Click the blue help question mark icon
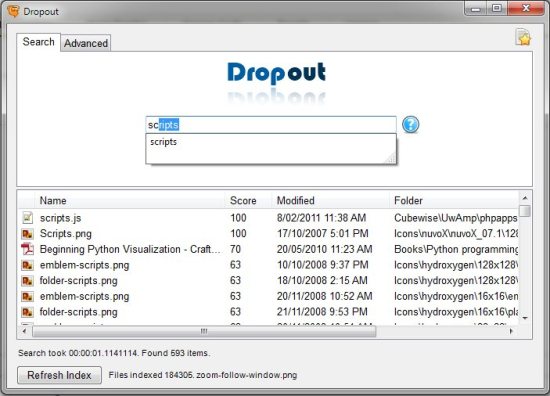Screen dimensions: 550x396 (410, 125)
